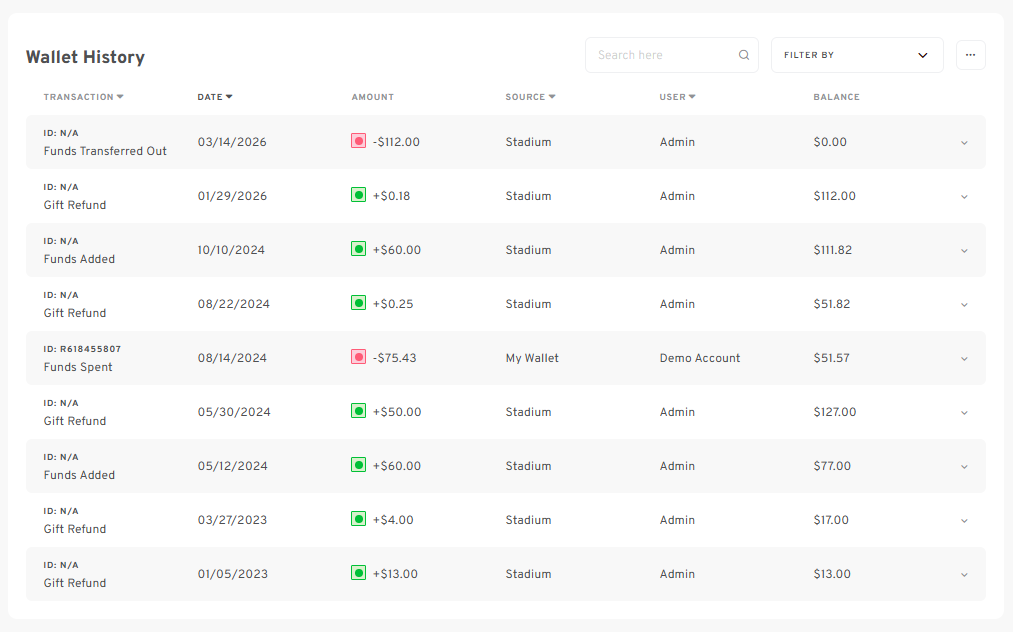Screen dimensions: 1013x632
Task: Sort by the Source column header
Action: tap(529, 97)
